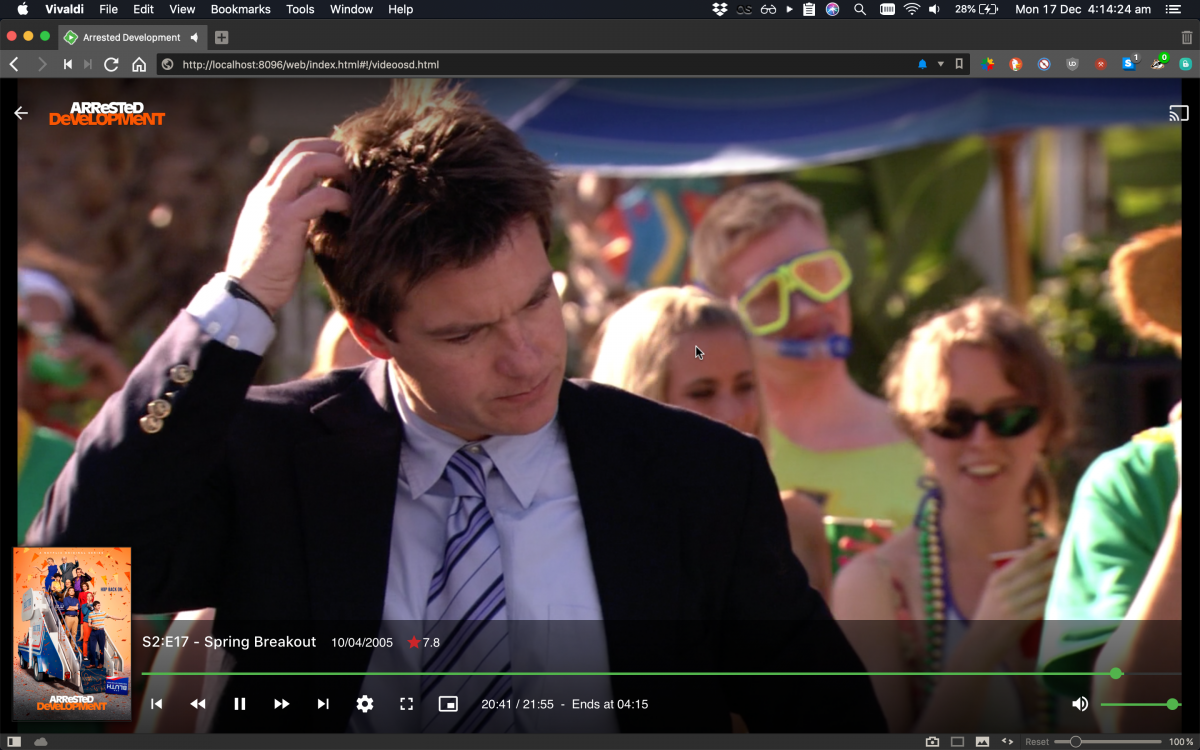Toggle image loading options
The width and height of the screenshot is (1200, 750).
click(982, 742)
